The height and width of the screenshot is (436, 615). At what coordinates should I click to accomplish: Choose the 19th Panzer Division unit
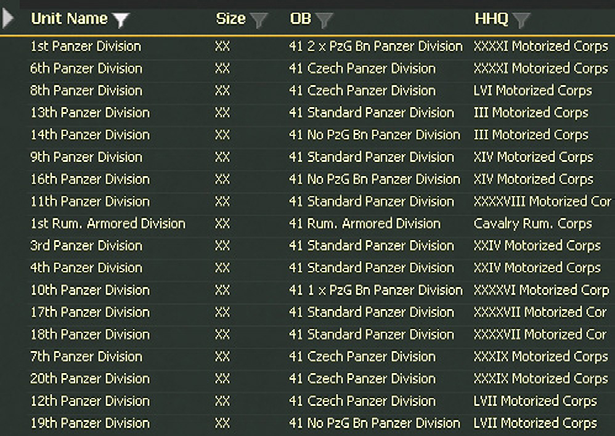pos(90,423)
